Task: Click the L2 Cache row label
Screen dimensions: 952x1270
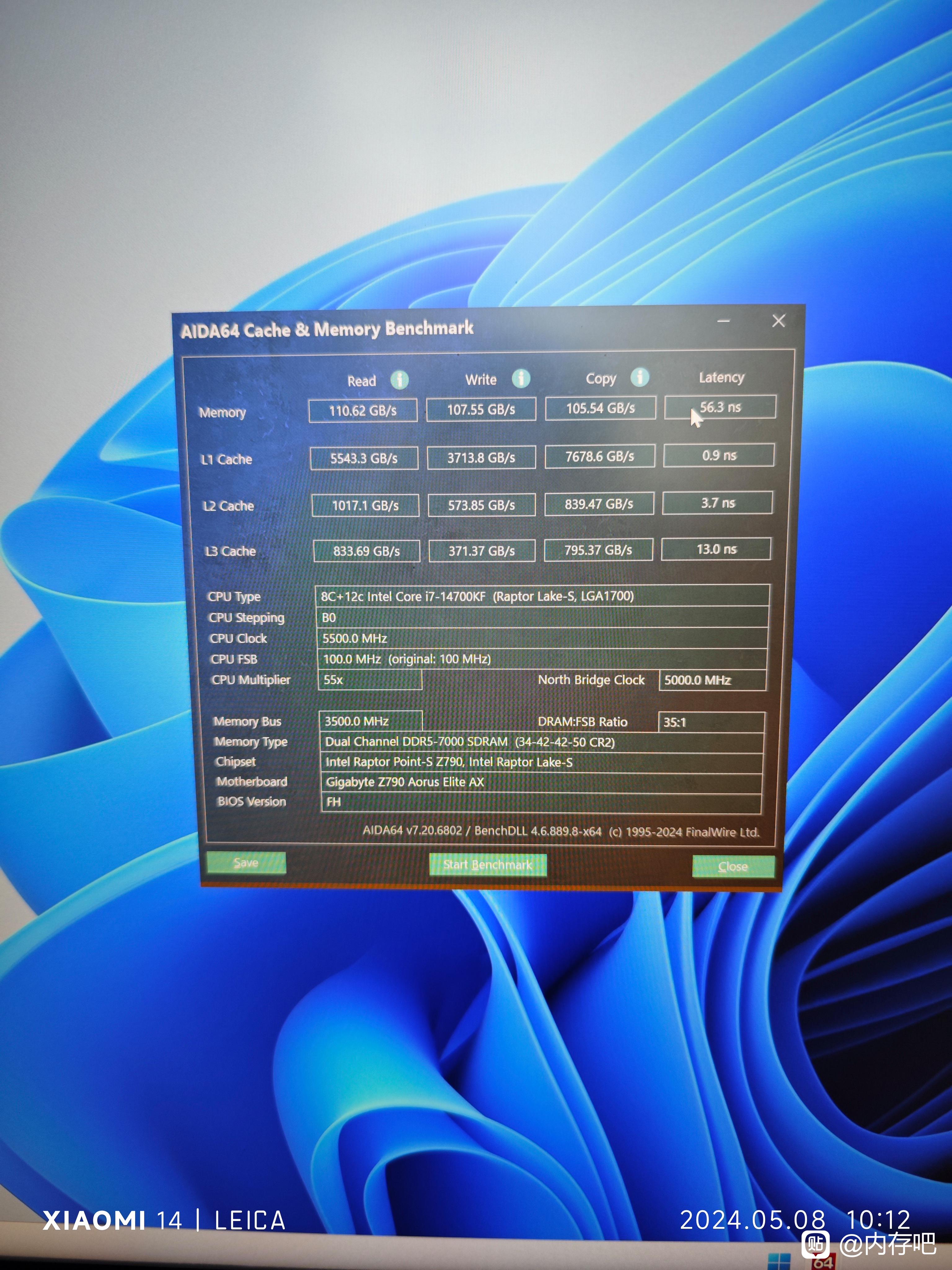Action: 228,506
